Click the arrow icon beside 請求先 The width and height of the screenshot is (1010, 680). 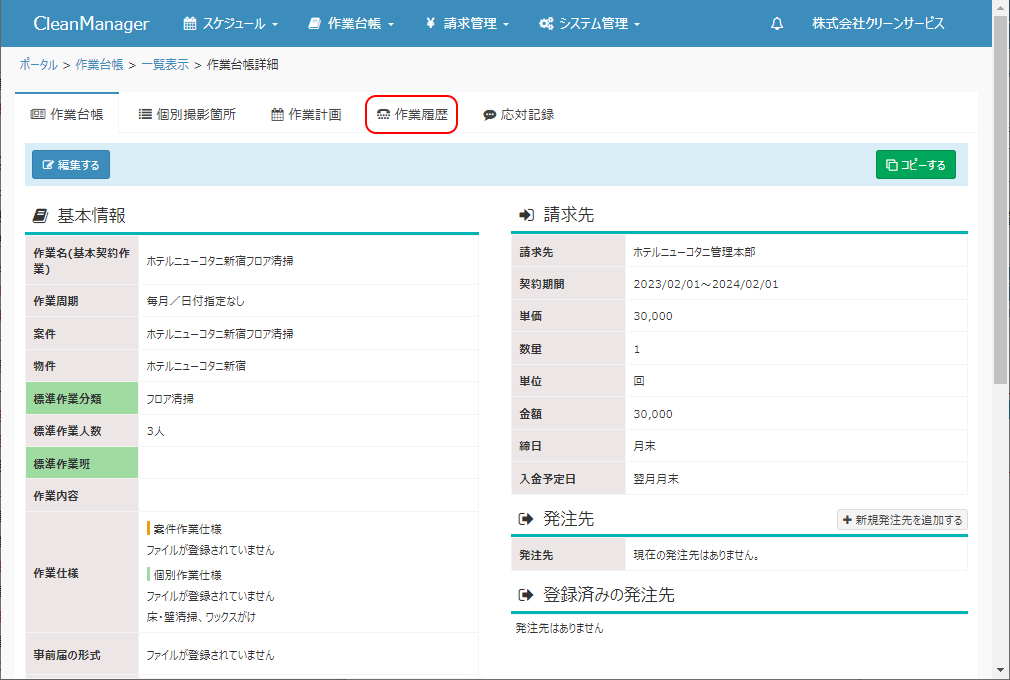click(526, 216)
